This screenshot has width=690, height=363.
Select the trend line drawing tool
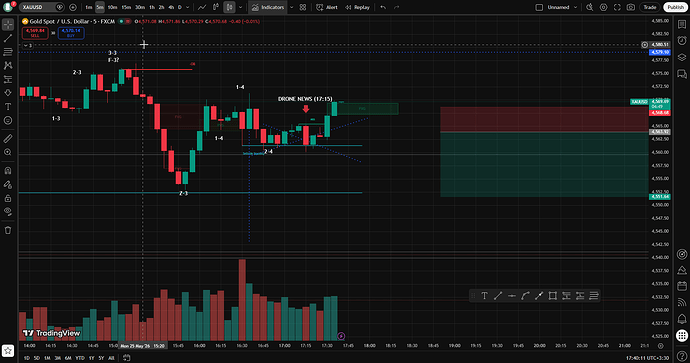pos(8,39)
